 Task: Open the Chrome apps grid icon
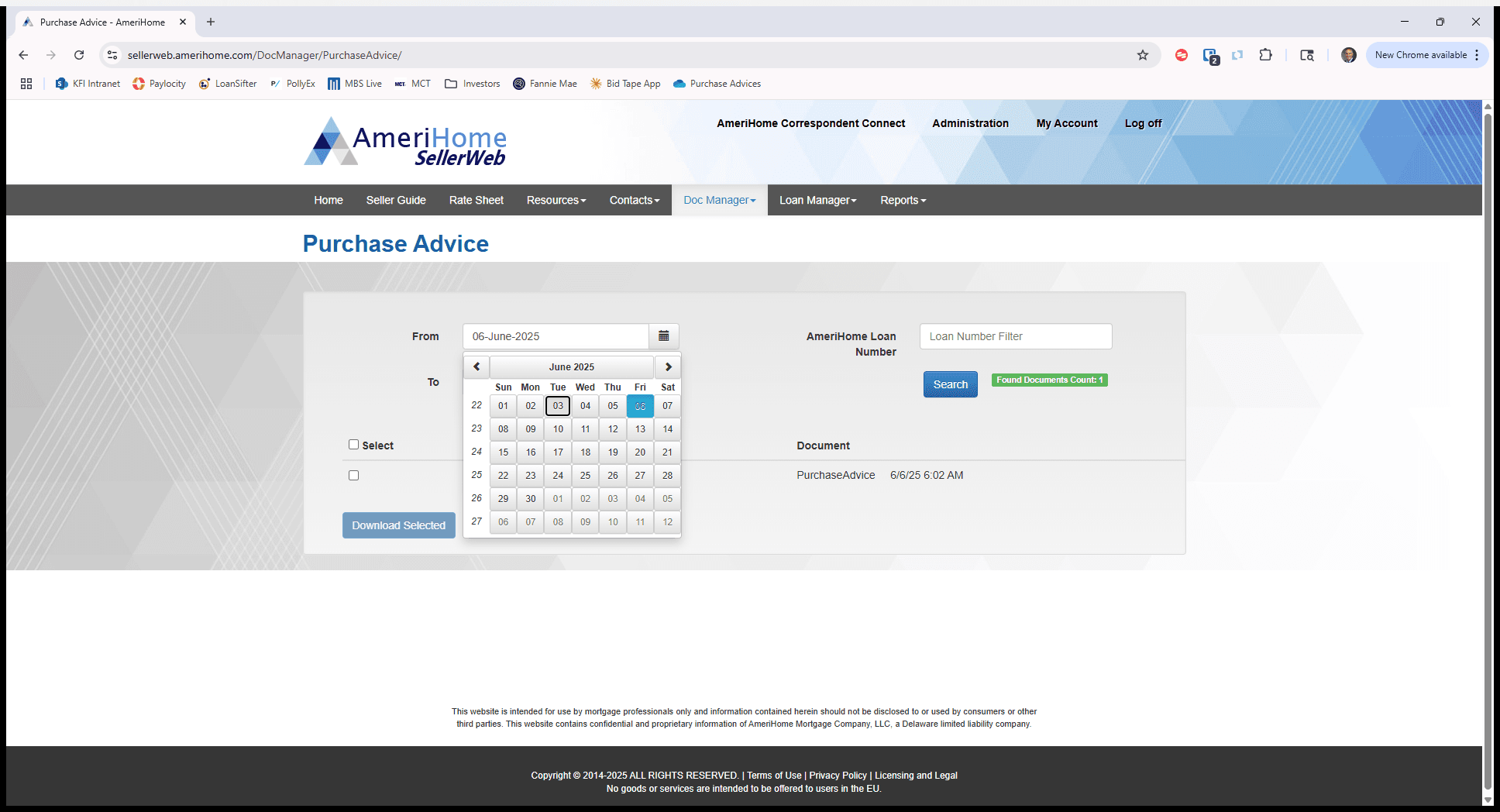pos(26,84)
